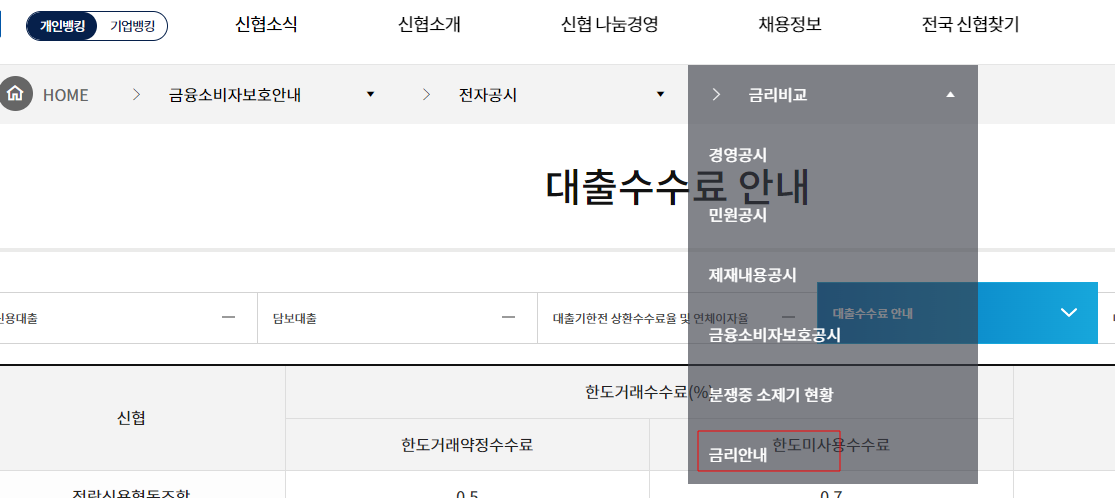This screenshot has height=498, width=1115.
Task: Click the 대출수수료 안내 page title
Action: (x=678, y=187)
